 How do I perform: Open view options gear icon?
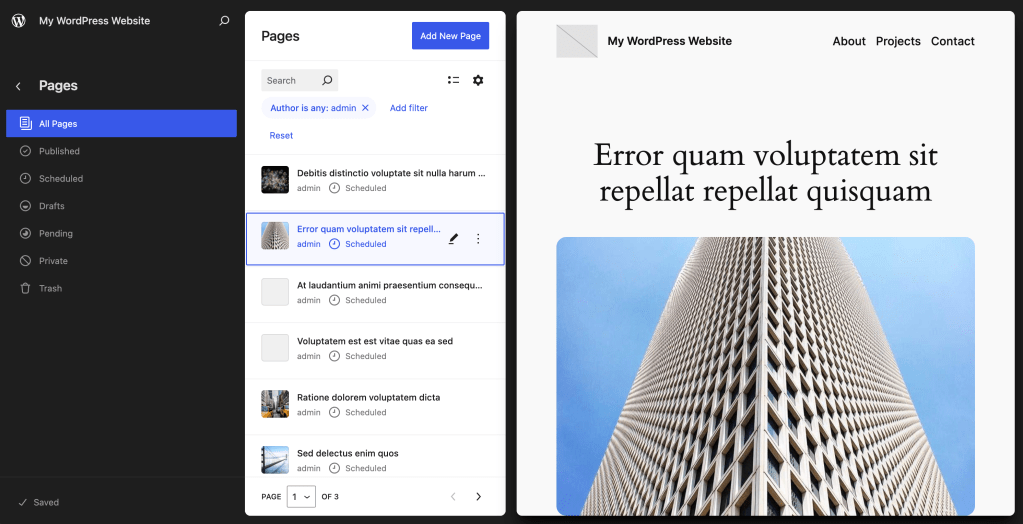pyautogui.click(x=478, y=80)
